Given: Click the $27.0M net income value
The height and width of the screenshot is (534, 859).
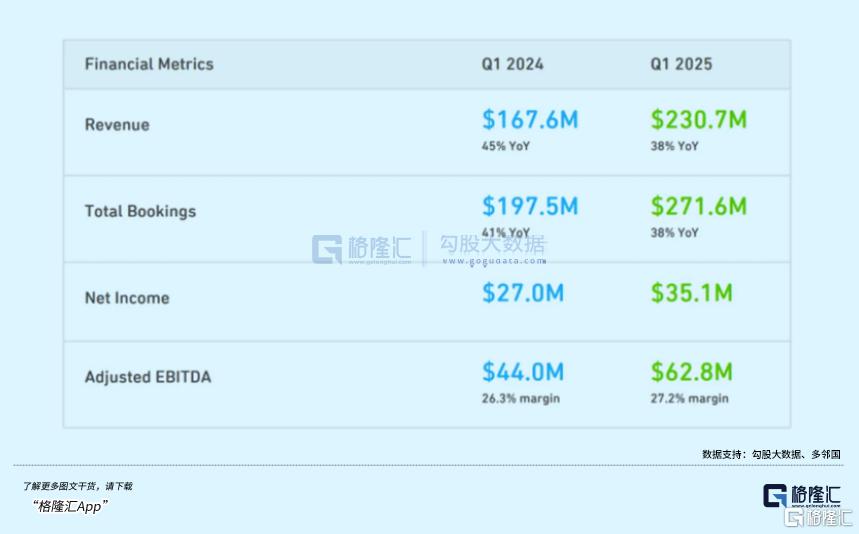Looking at the screenshot, I should [x=523, y=293].
